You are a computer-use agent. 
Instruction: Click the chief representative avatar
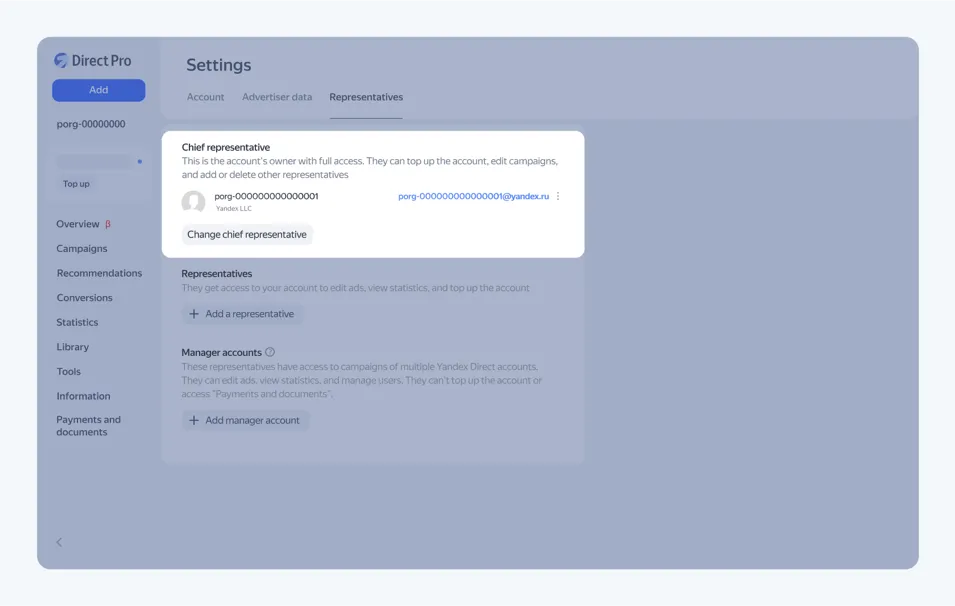(194, 202)
